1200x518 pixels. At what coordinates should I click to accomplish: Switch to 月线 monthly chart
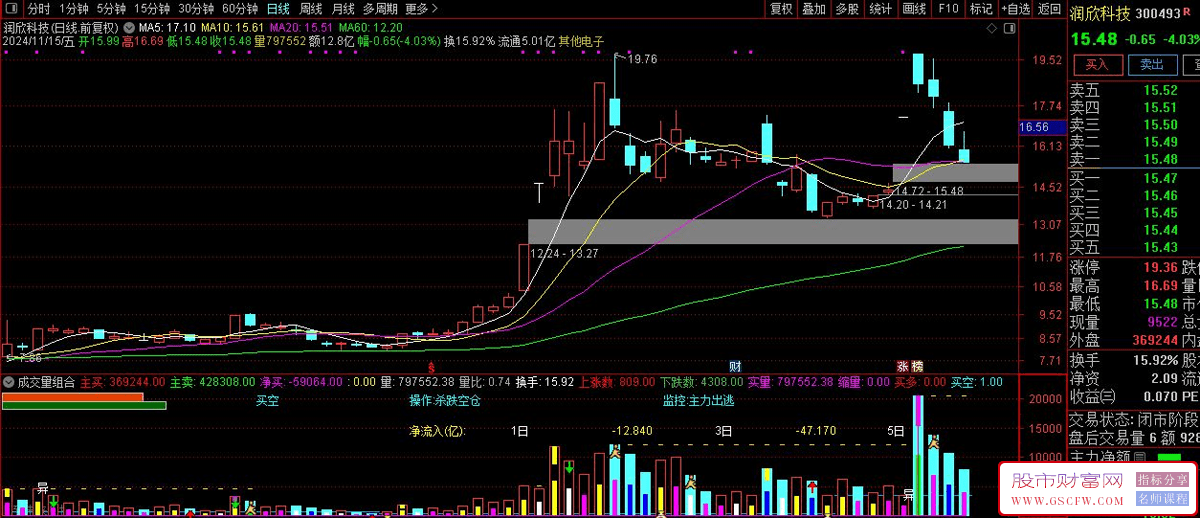(343, 9)
